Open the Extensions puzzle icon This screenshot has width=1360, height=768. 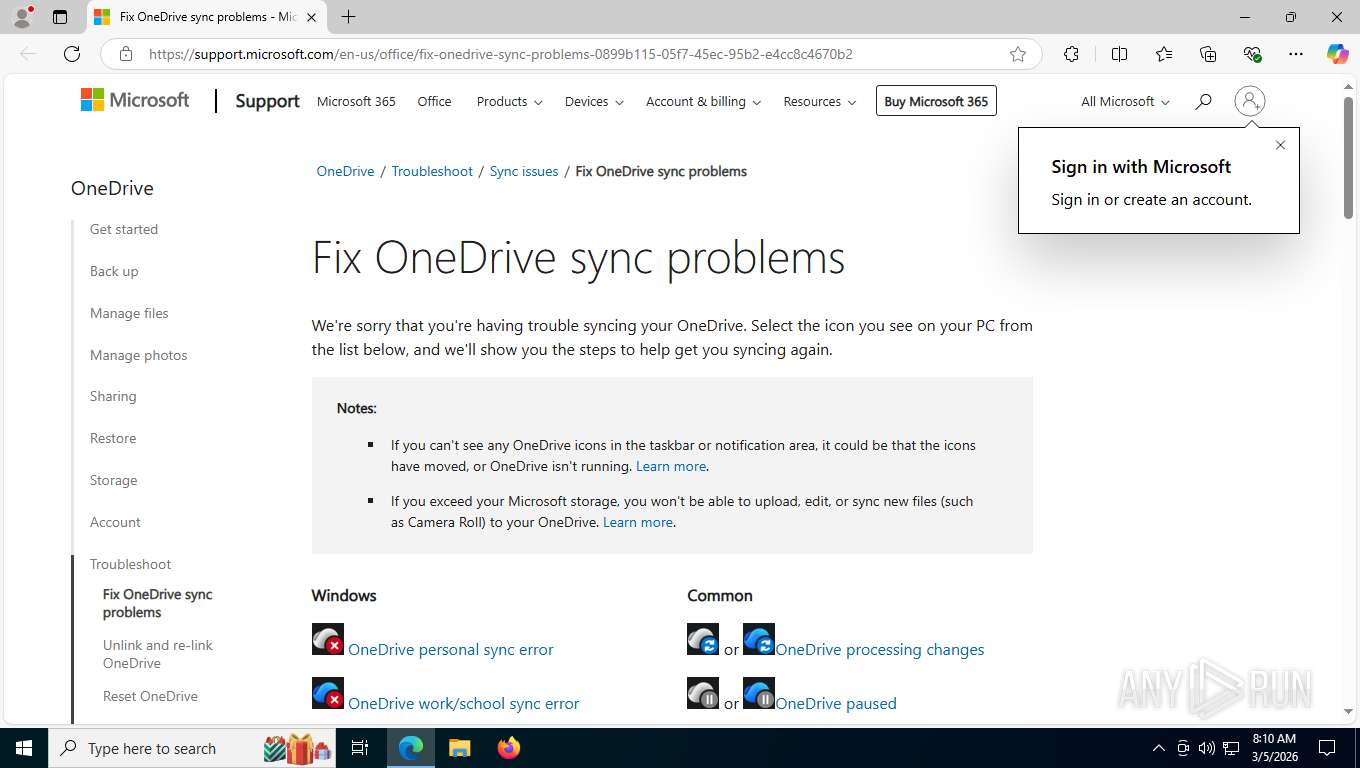tap(1072, 54)
